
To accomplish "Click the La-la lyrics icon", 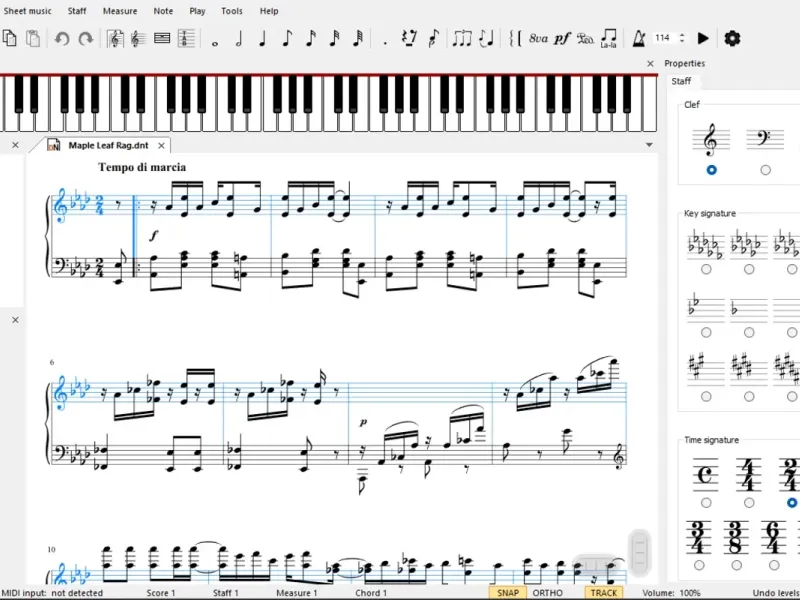I will (609, 39).
